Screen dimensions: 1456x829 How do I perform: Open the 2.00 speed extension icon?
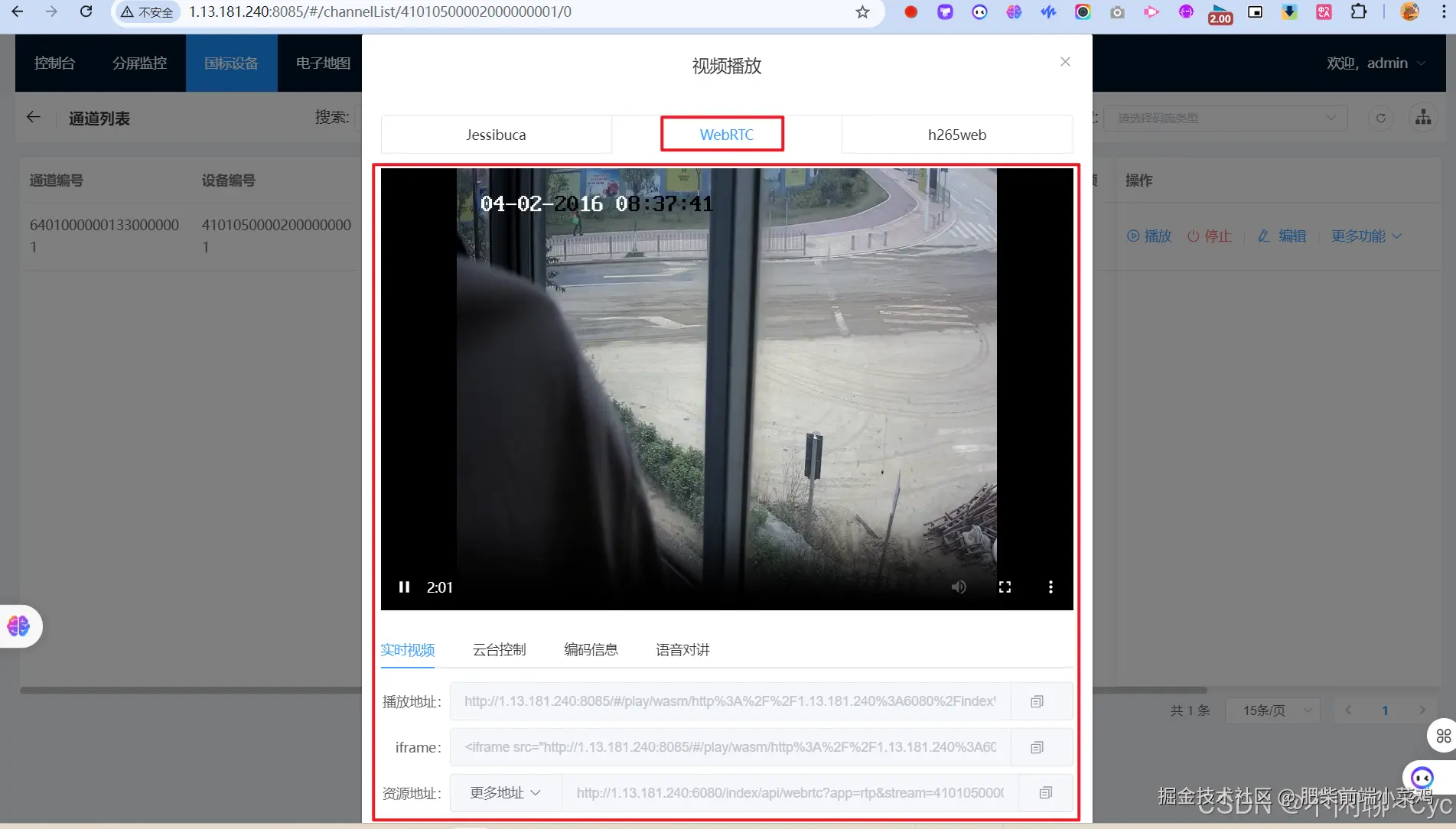pyautogui.click(x=1220, y=14)
